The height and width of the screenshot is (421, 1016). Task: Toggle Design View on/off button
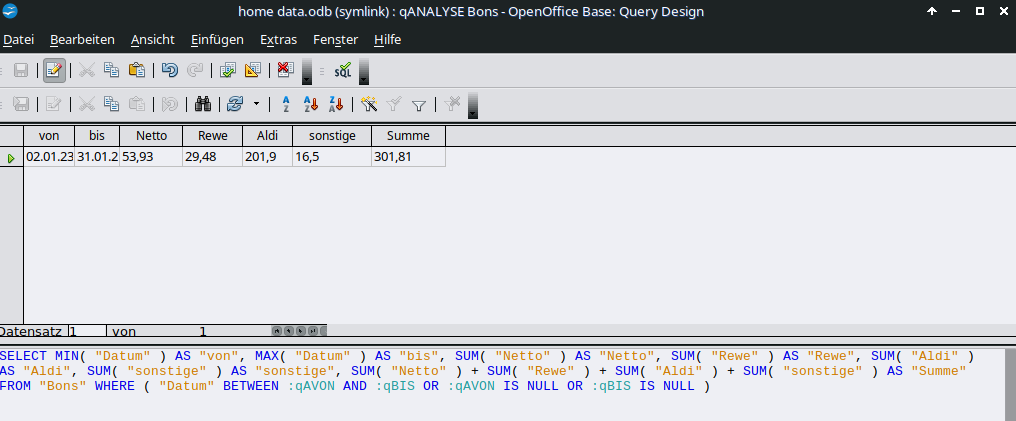252,71
